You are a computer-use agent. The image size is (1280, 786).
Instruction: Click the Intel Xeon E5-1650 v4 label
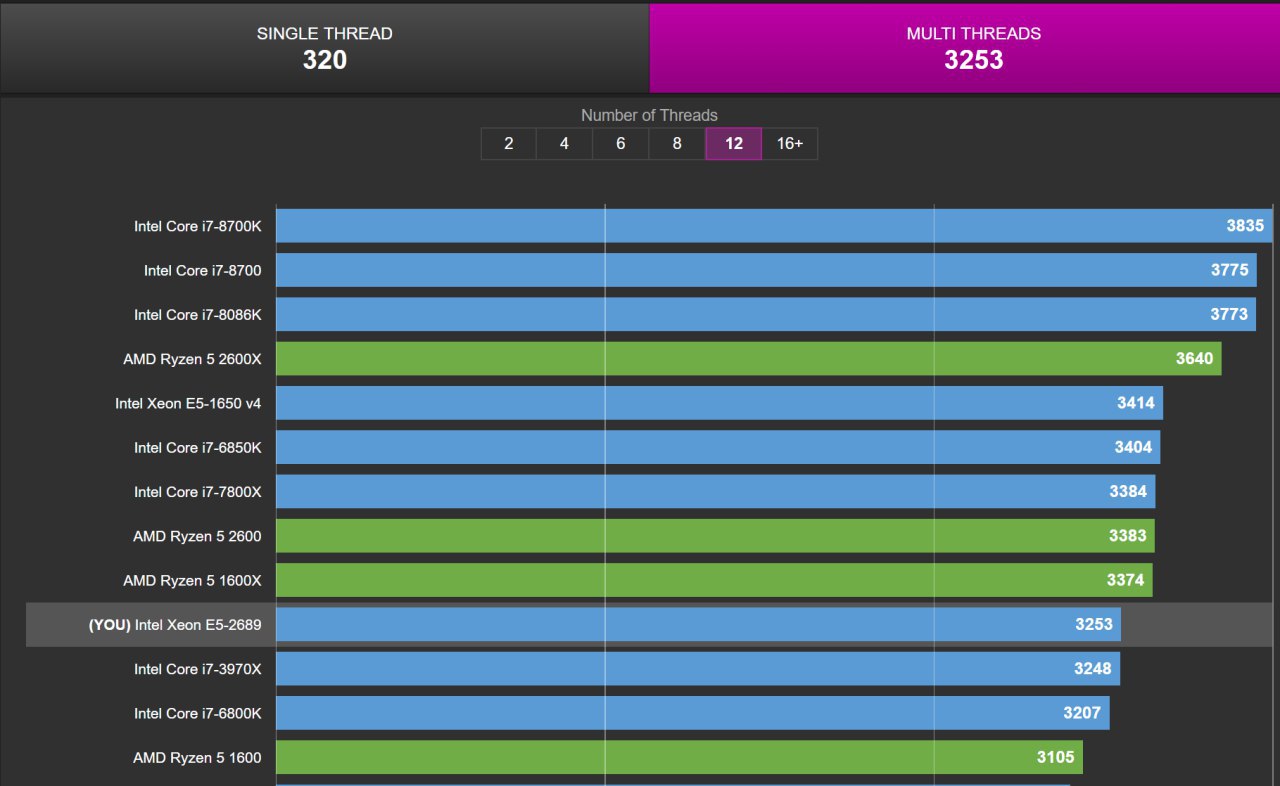[x=188, y=403]
